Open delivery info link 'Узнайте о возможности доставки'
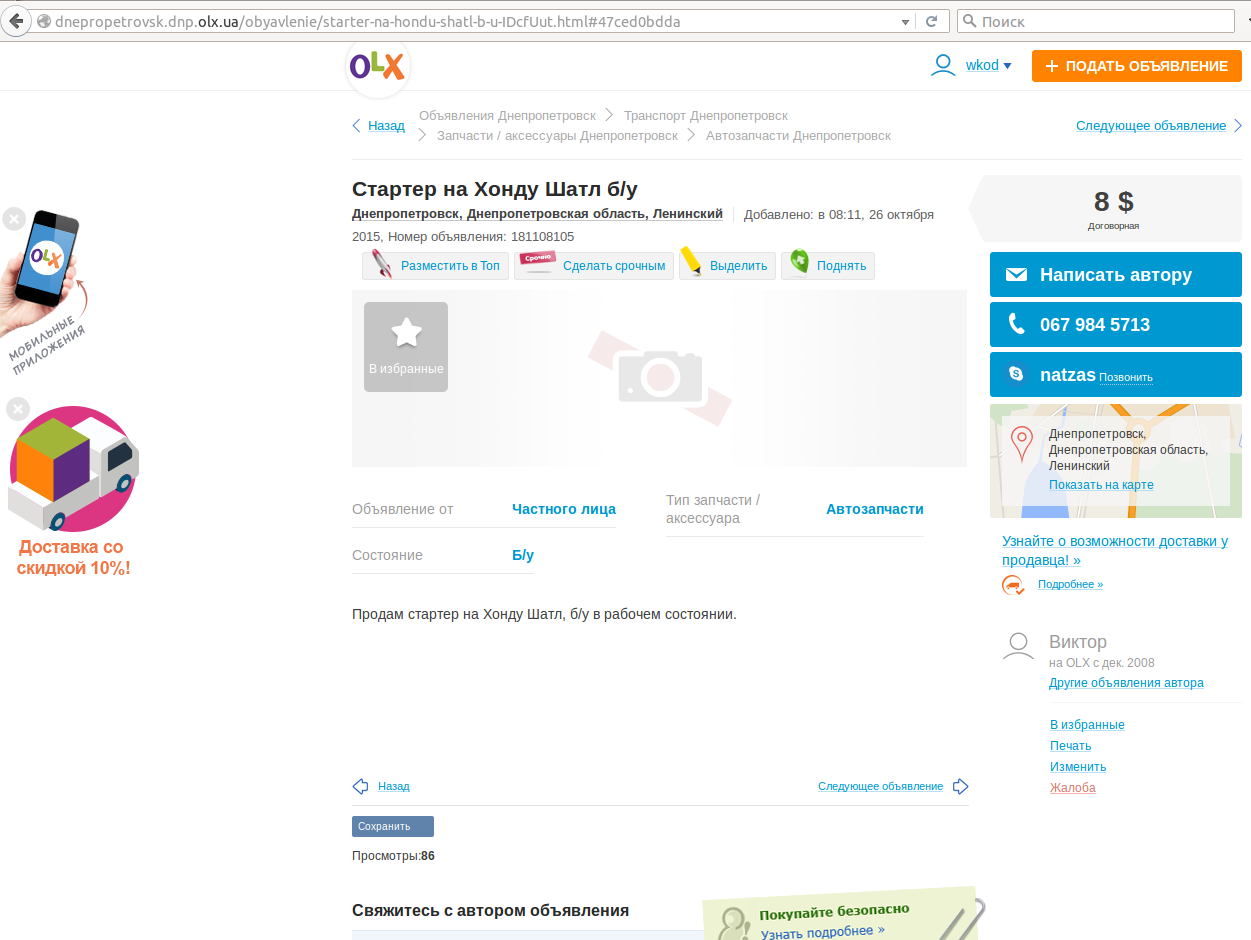The image size is (1251, 940). pyautogui.click(x=1115, y=550)
